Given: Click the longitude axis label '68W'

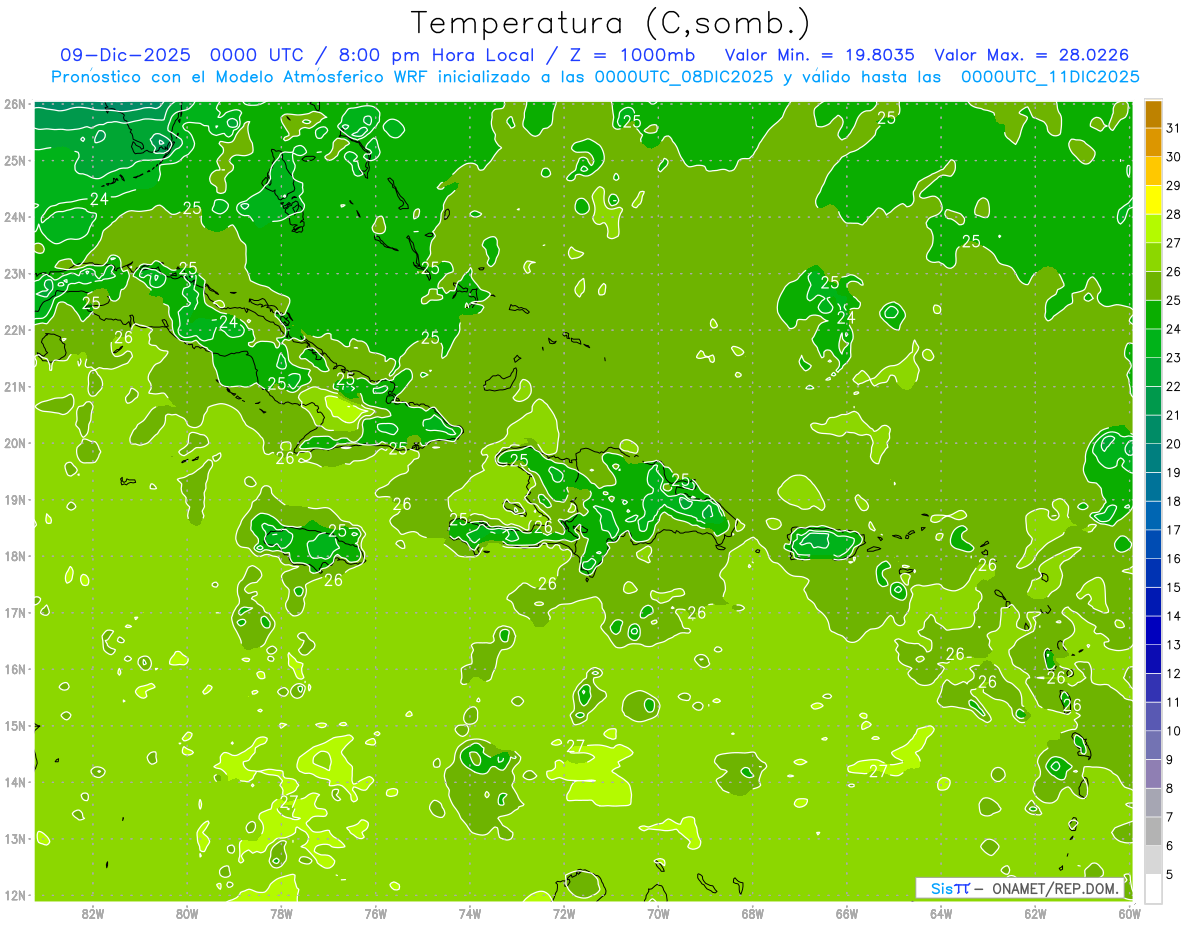Looking at the screenshot, I should pyautogui.click(x=753, y=913).
